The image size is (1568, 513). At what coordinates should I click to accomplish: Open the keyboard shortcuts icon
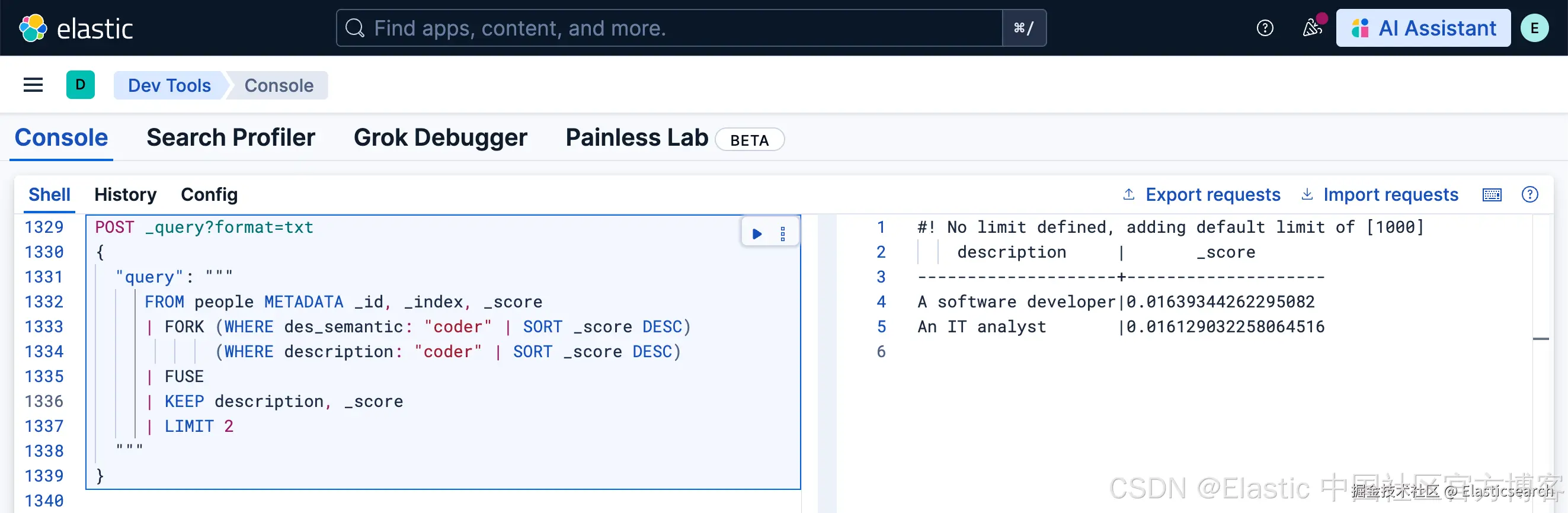point(1492,195)
